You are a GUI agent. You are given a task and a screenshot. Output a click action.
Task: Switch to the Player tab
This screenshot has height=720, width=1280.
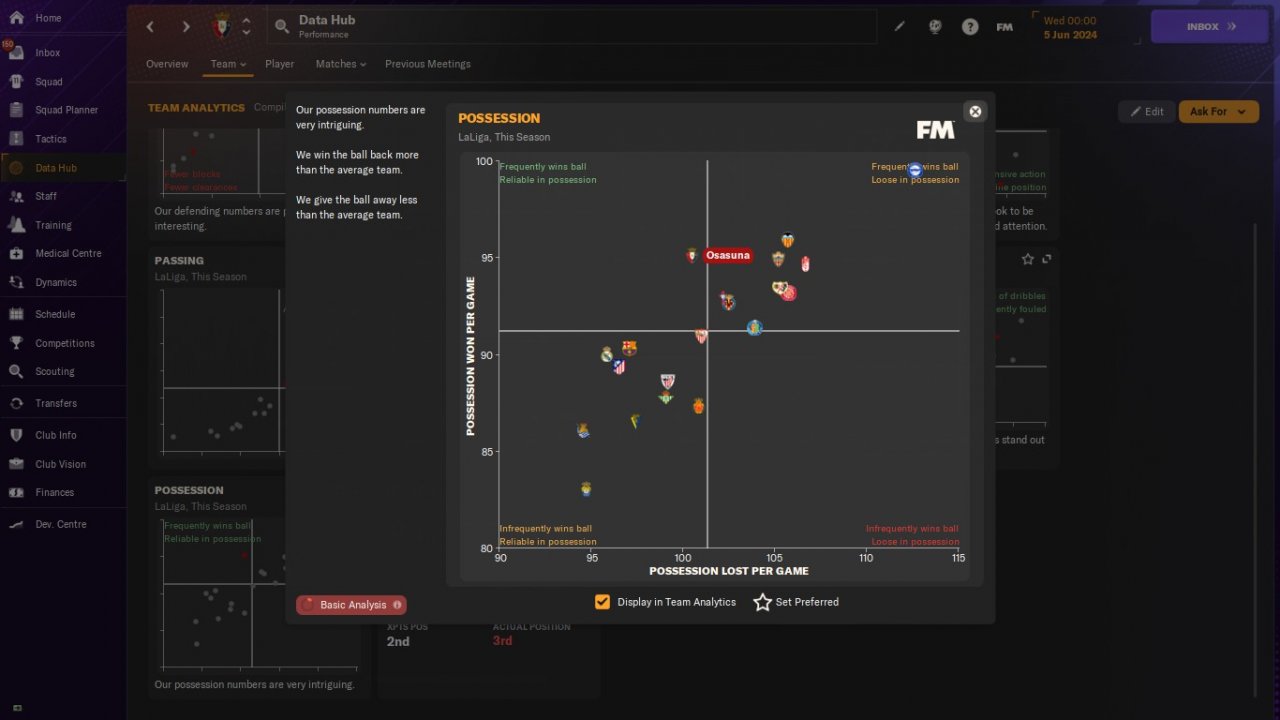coord(280,64)
